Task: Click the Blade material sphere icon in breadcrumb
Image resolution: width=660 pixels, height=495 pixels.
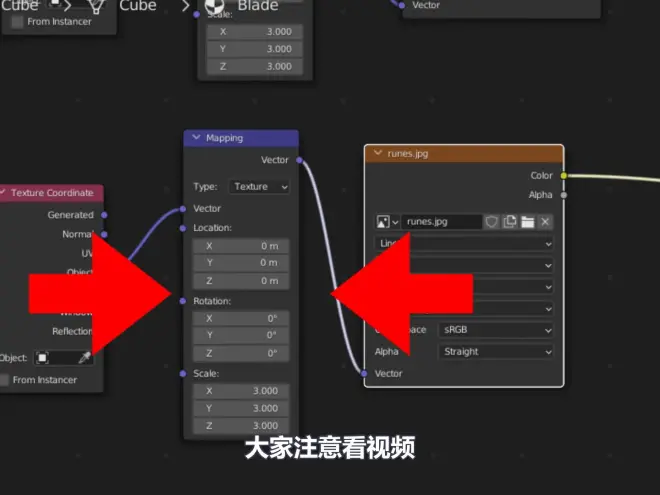Action: tap(214, 6)
